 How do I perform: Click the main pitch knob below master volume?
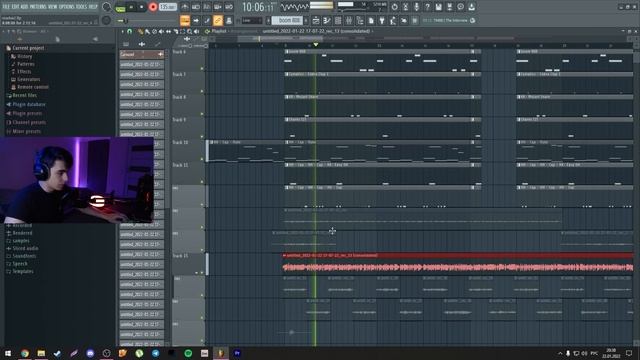107,20
